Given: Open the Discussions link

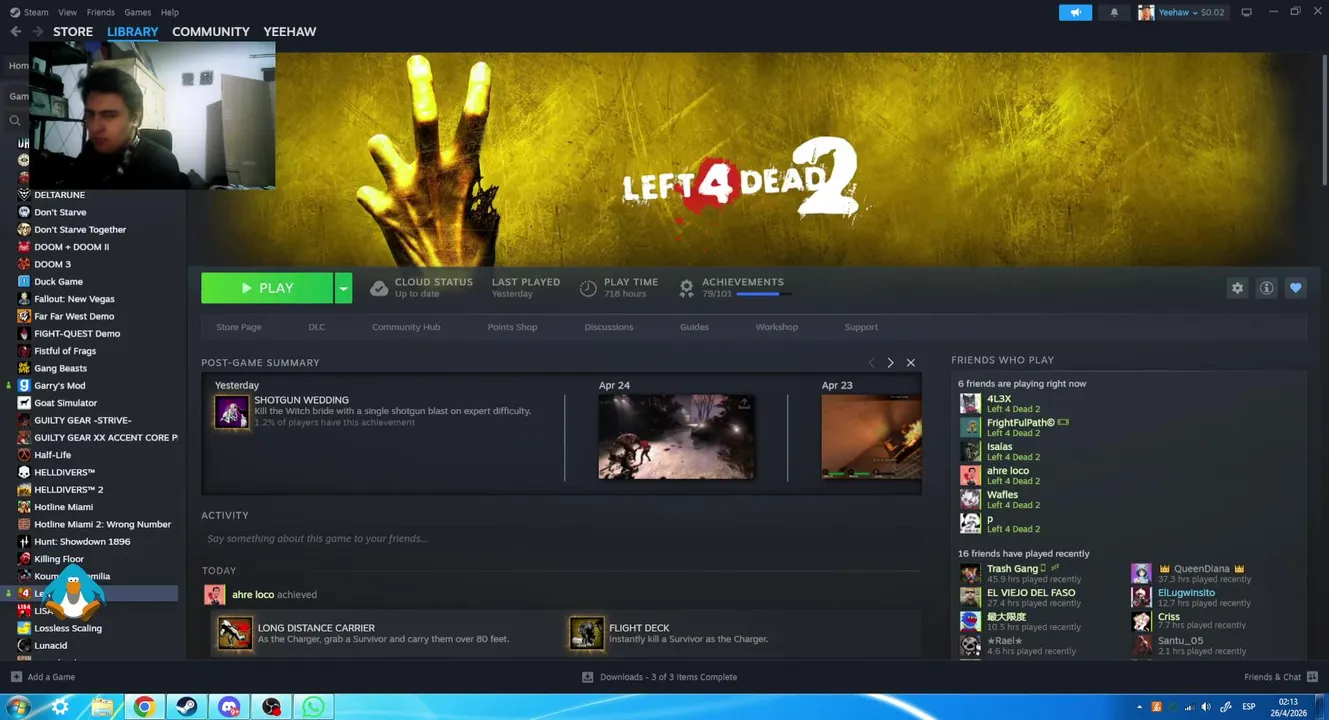Looking at the screenshot, I should point(609,327).
